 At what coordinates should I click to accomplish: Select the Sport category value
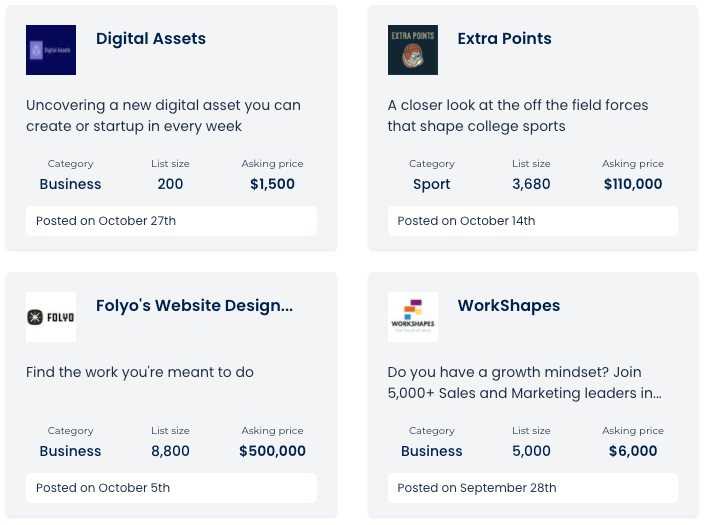point(432,184)
